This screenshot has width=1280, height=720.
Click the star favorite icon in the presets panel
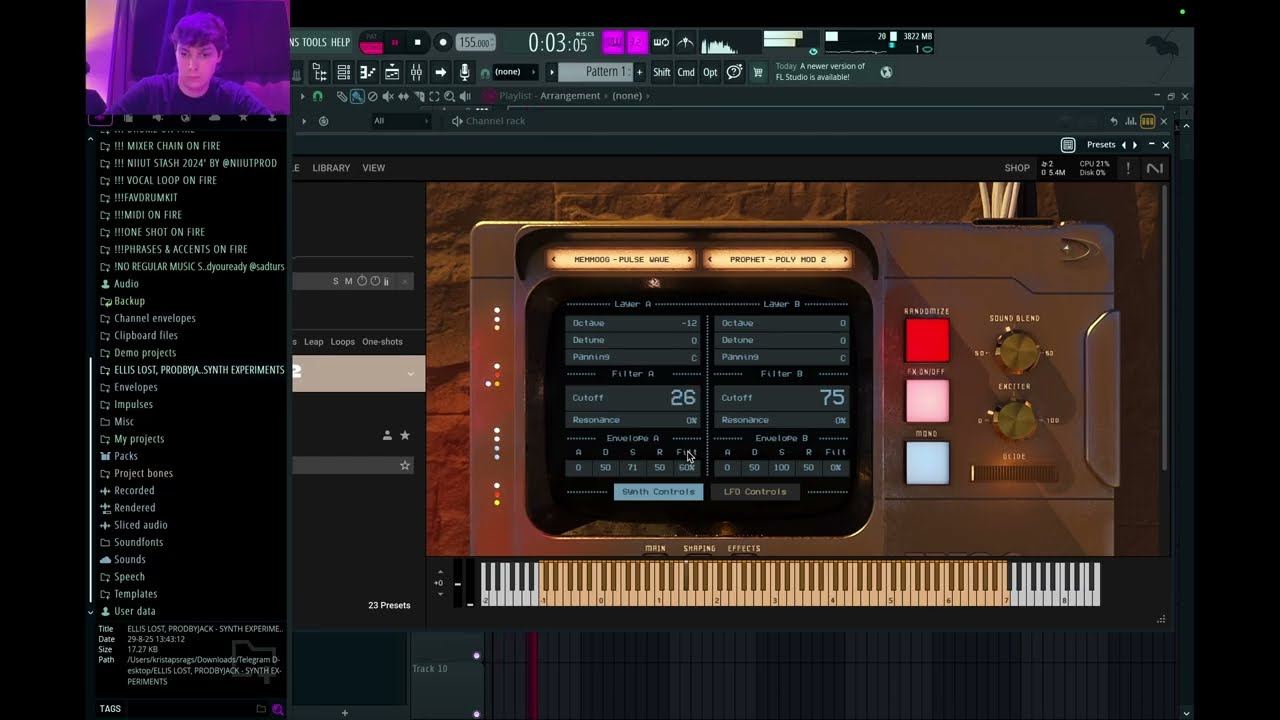pyautogui.click(x=405, y=435)
